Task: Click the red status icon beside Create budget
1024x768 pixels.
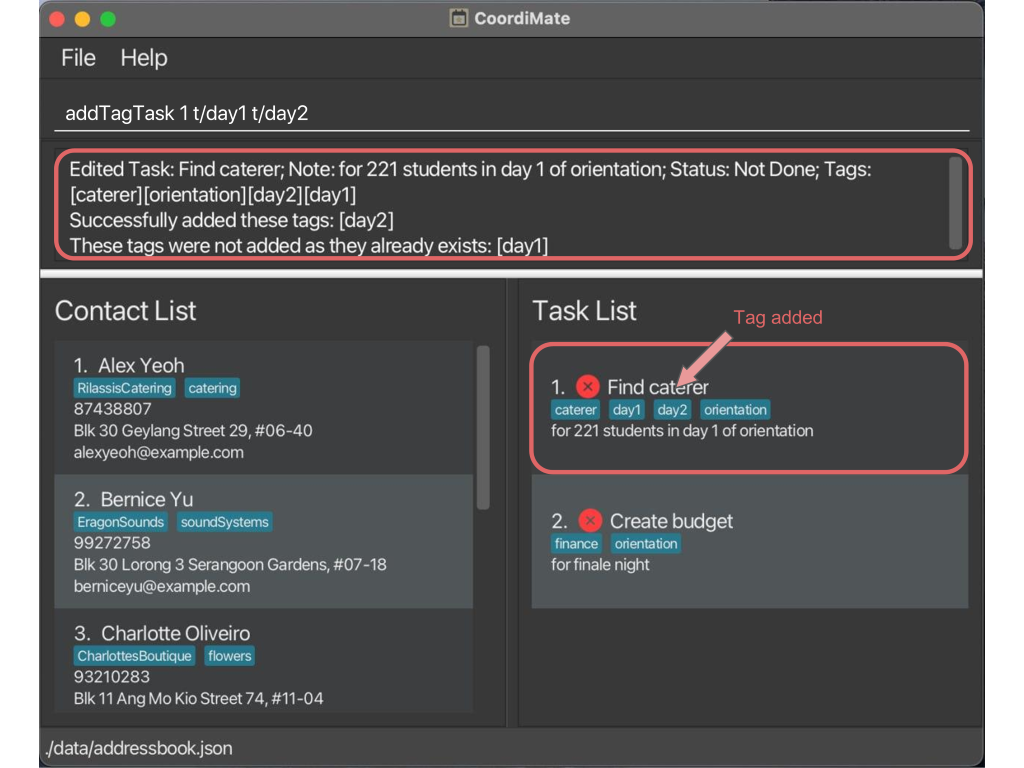Action: pos(590,521)
